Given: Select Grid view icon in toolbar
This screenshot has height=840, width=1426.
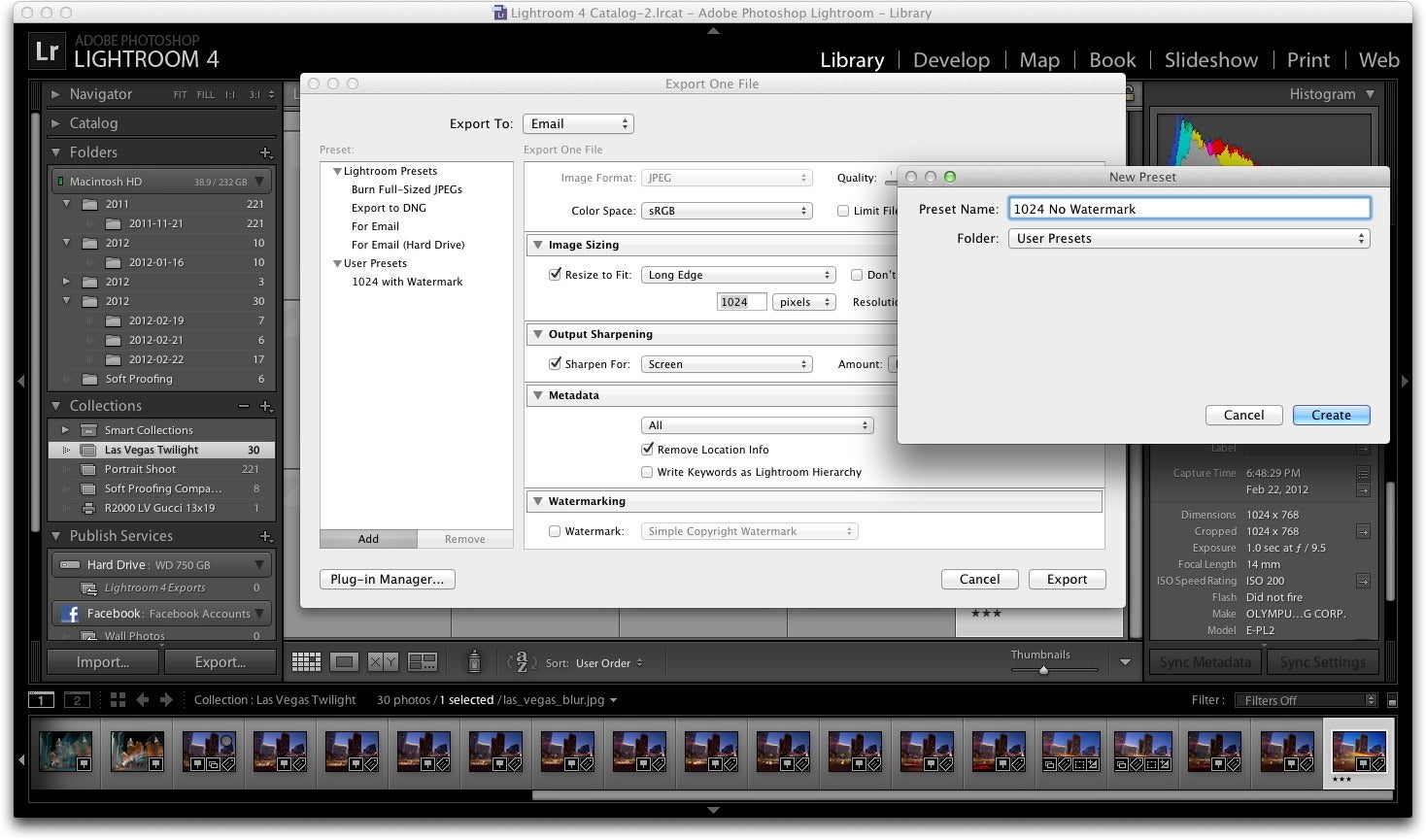Looking at the screenshot, I should [306, 662].
